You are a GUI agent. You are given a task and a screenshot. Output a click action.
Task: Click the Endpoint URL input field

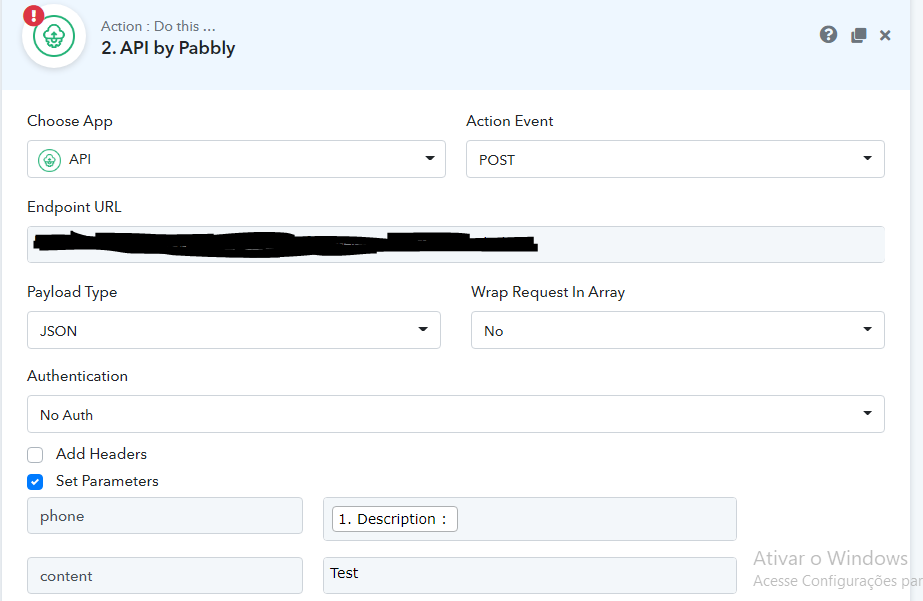coord(456,244)
